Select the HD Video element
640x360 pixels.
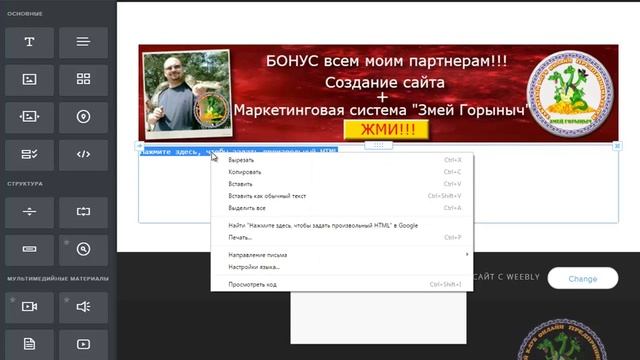click(x=29, y=307)
